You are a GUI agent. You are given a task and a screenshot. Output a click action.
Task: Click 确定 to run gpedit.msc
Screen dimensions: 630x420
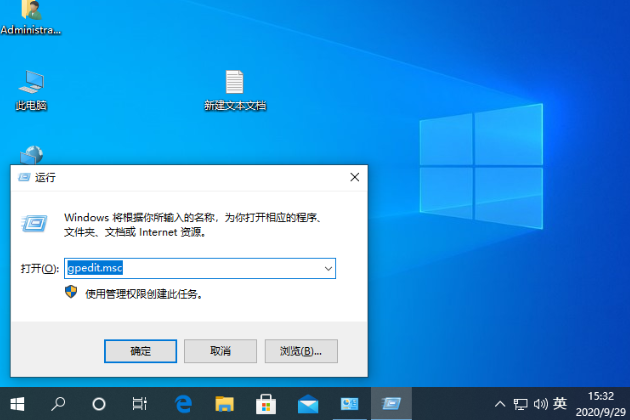click(140, 351)
